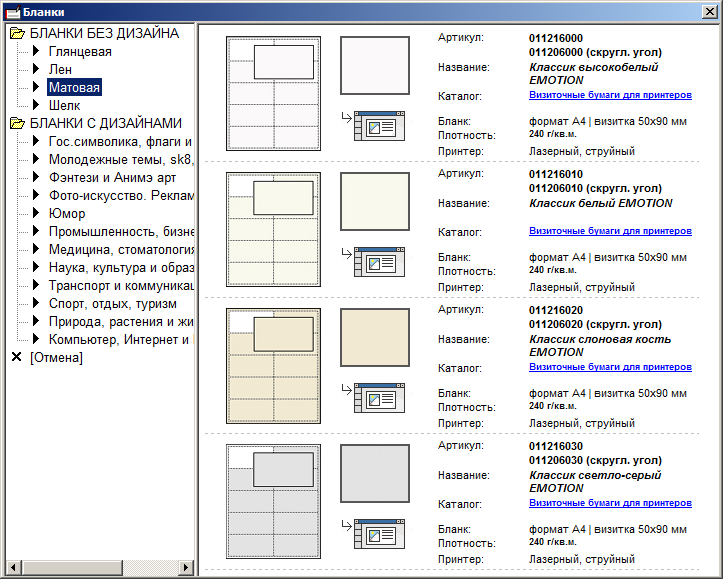Click folder icon of БЛАНКИ БЕЗ ДИЗАЙНА
The width and height of the screenshot is (723, 579).
point(18,33)
